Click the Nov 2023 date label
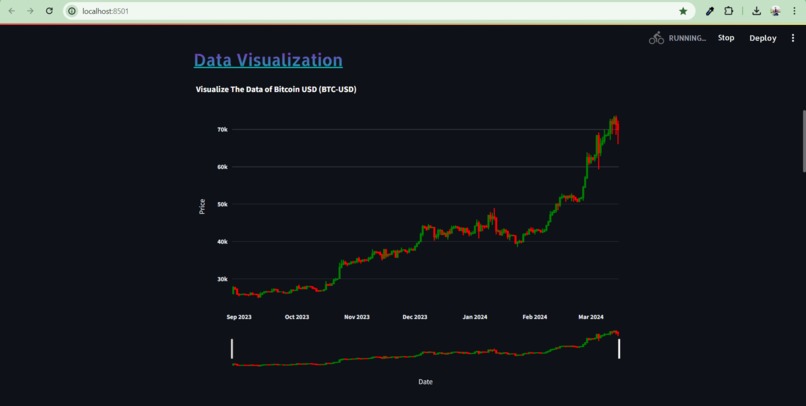This screenshot has width=806, height=406. pos(357,317)
